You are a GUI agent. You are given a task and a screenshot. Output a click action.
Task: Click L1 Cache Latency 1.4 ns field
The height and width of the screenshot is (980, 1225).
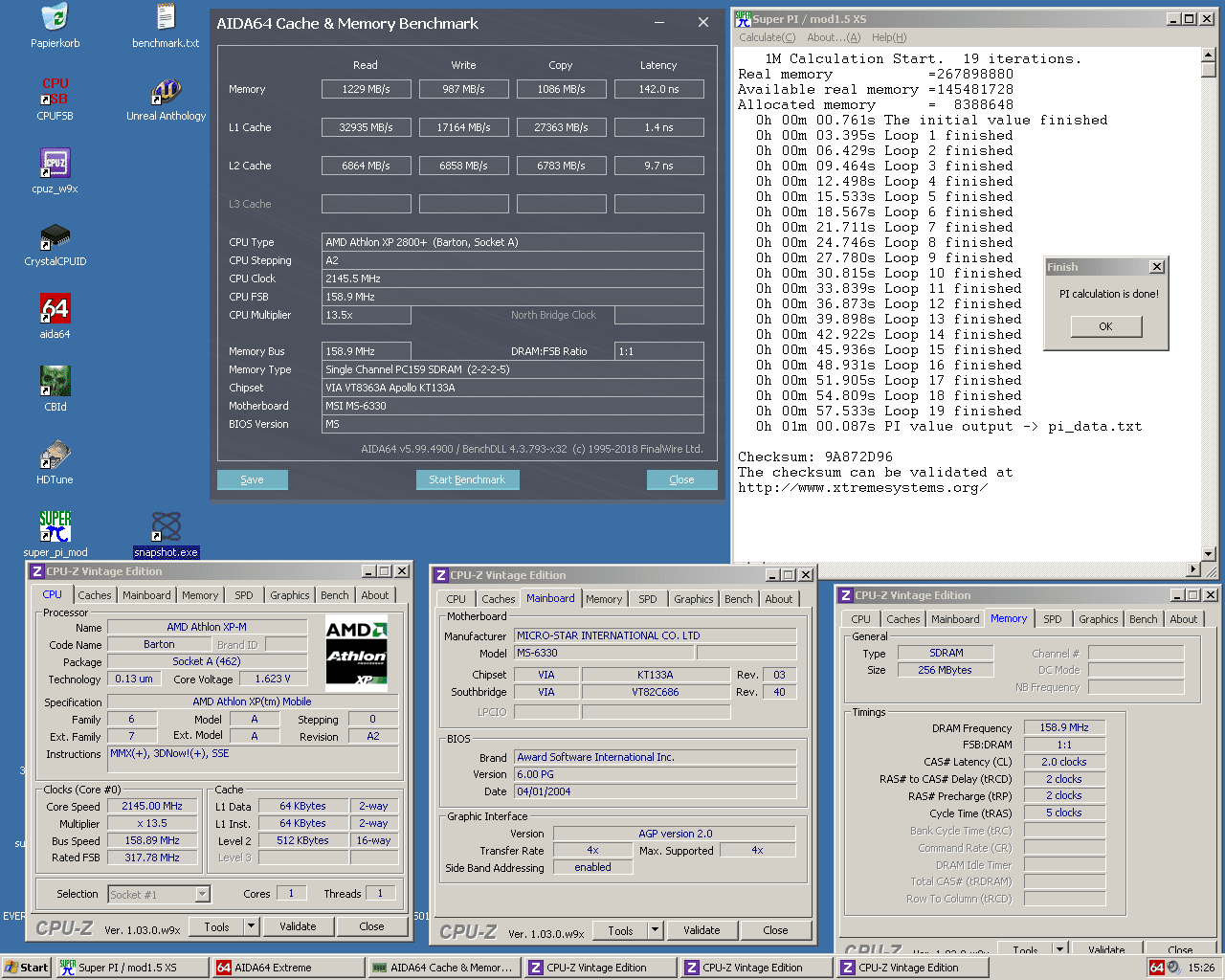(659, 127)
